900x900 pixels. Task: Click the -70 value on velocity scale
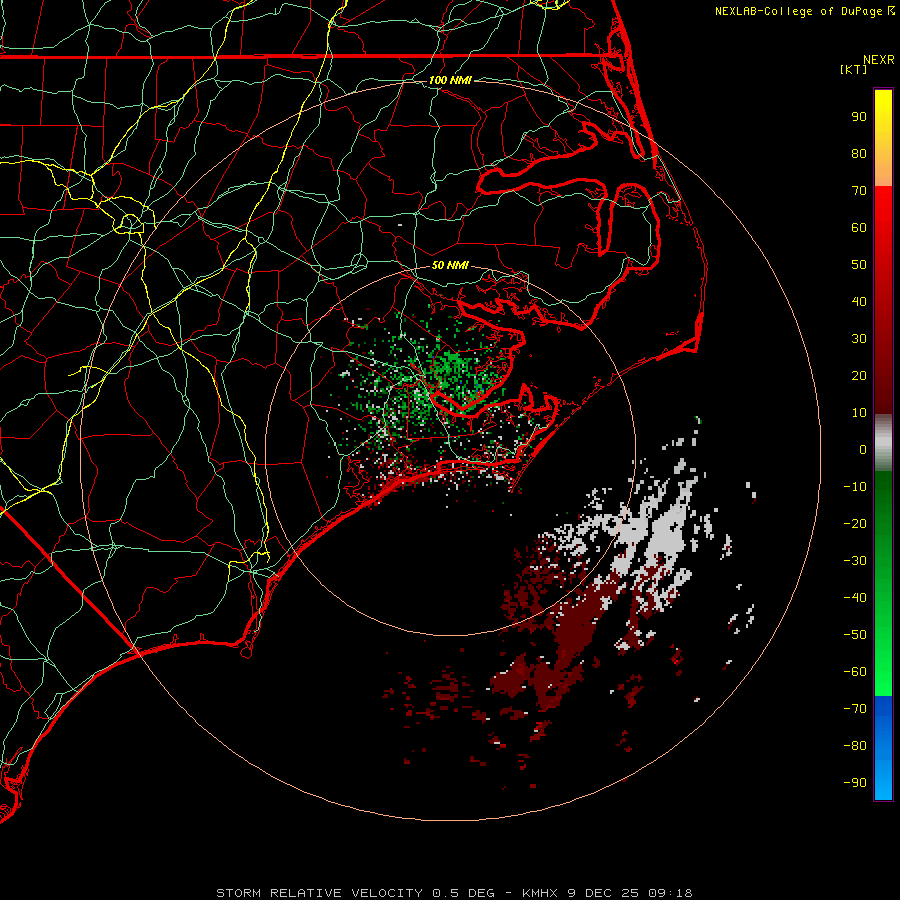click(x=855, y=709)
